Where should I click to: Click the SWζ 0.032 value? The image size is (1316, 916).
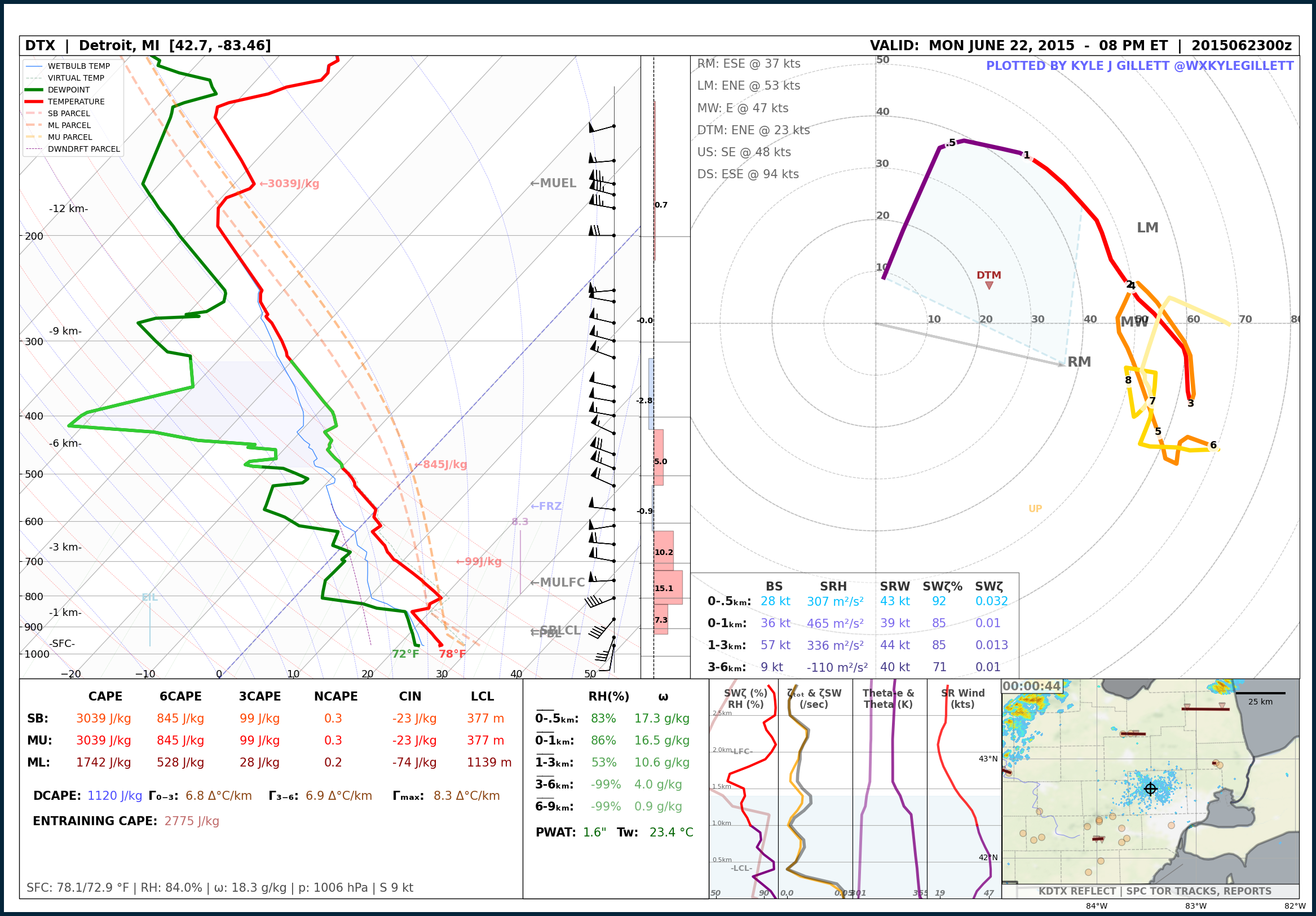tap(991, 601)
